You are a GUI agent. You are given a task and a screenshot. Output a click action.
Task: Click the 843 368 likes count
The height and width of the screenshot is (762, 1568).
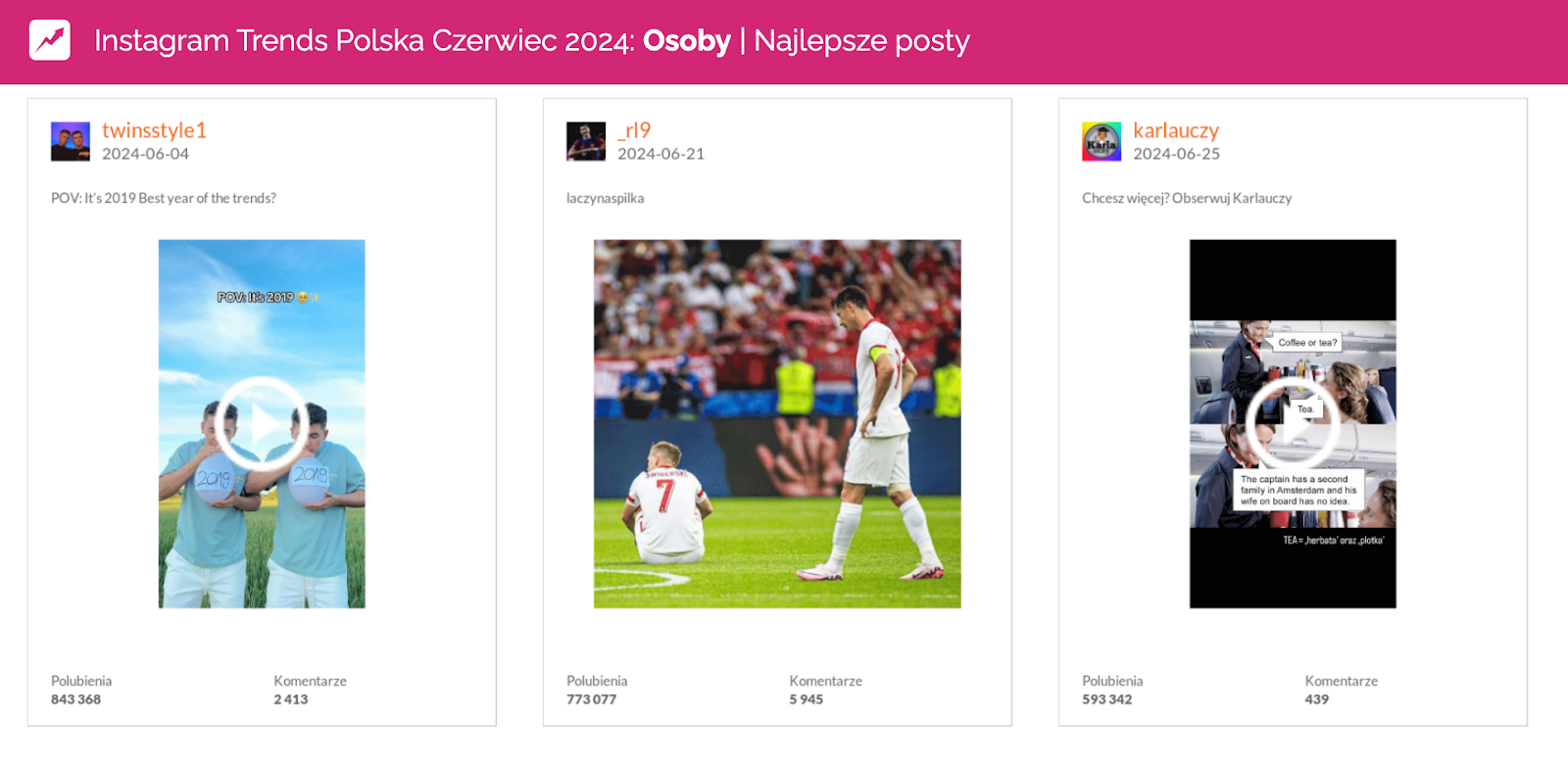(x=75, y=699)
